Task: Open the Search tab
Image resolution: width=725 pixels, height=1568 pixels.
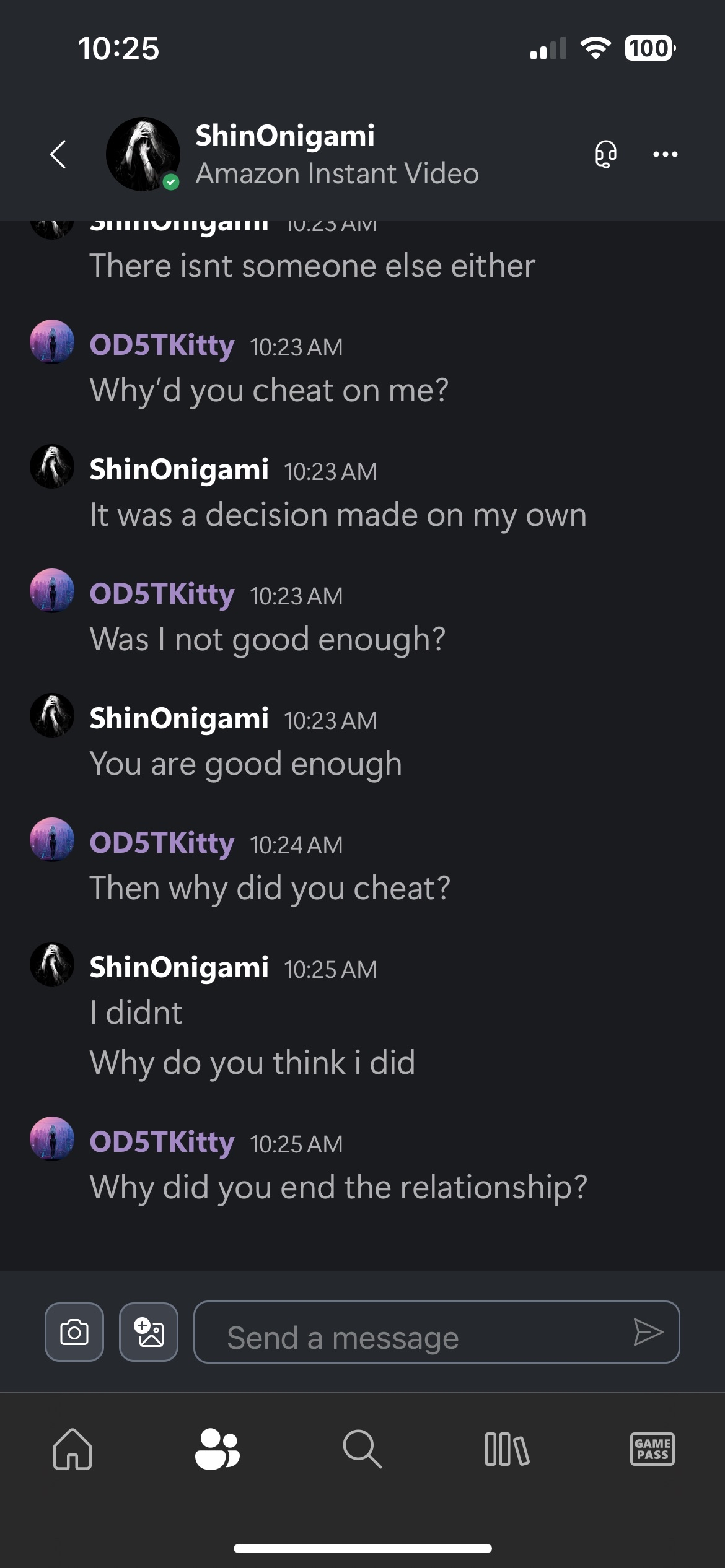Action: [362, 1449]
